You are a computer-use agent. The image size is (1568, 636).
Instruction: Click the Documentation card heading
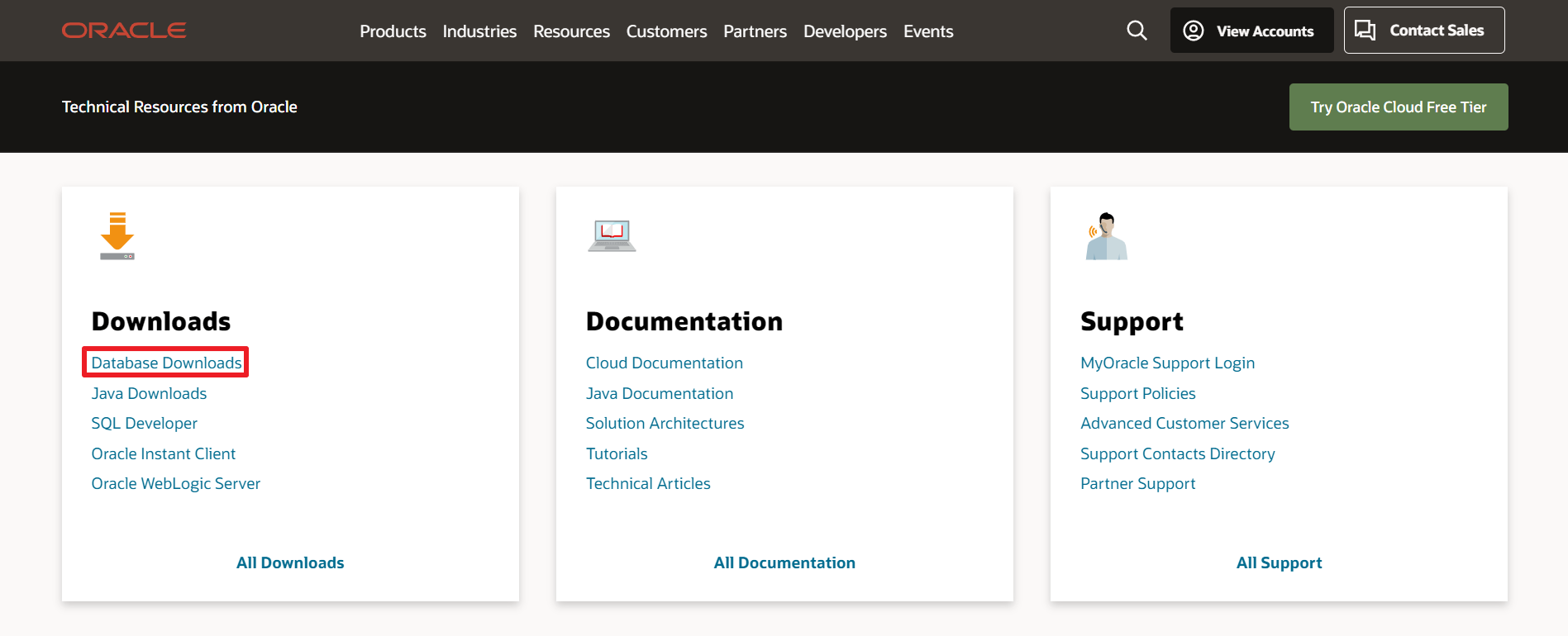coord(684,321)
